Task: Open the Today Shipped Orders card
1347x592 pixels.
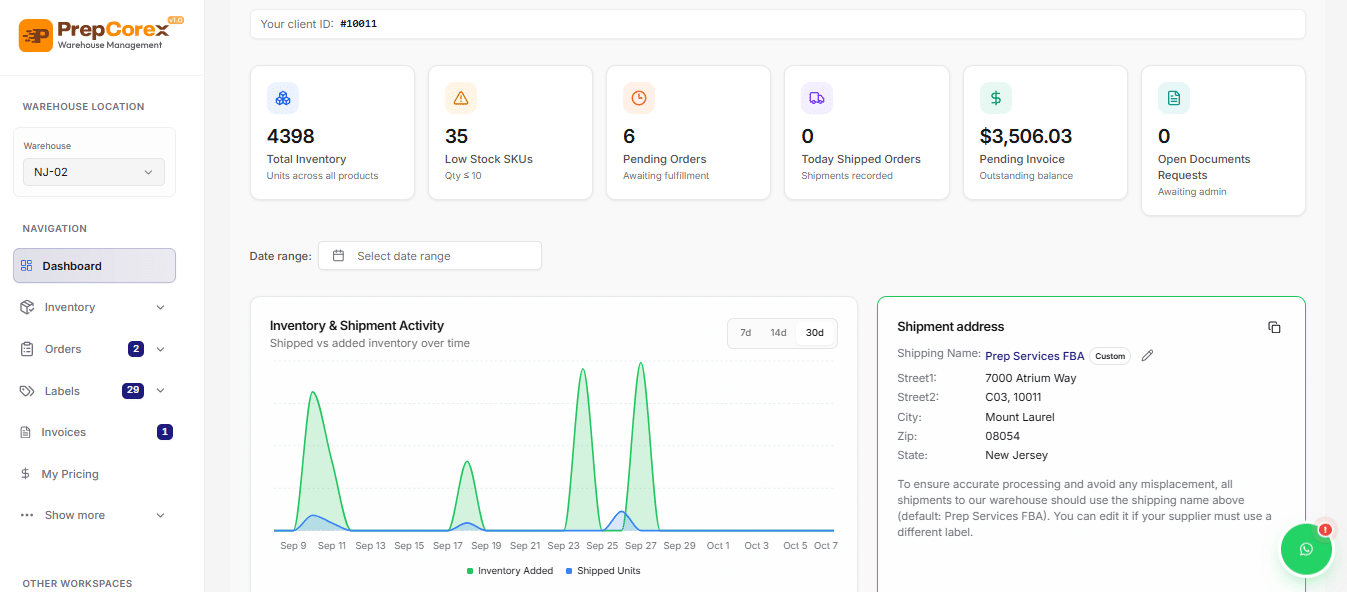Action: (x=867, y=133)
